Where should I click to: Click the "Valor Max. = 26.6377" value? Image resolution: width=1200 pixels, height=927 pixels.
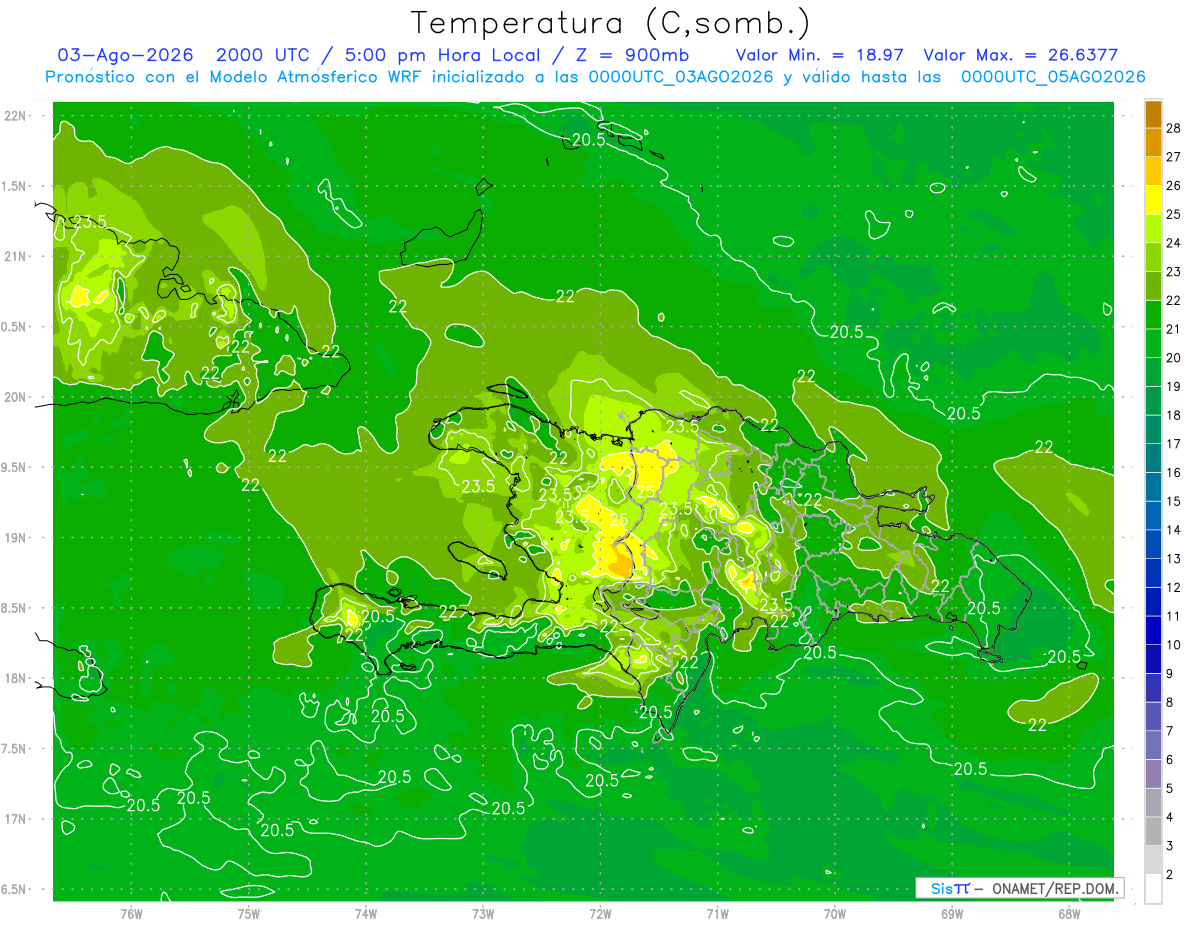(x=1020, y=55)
